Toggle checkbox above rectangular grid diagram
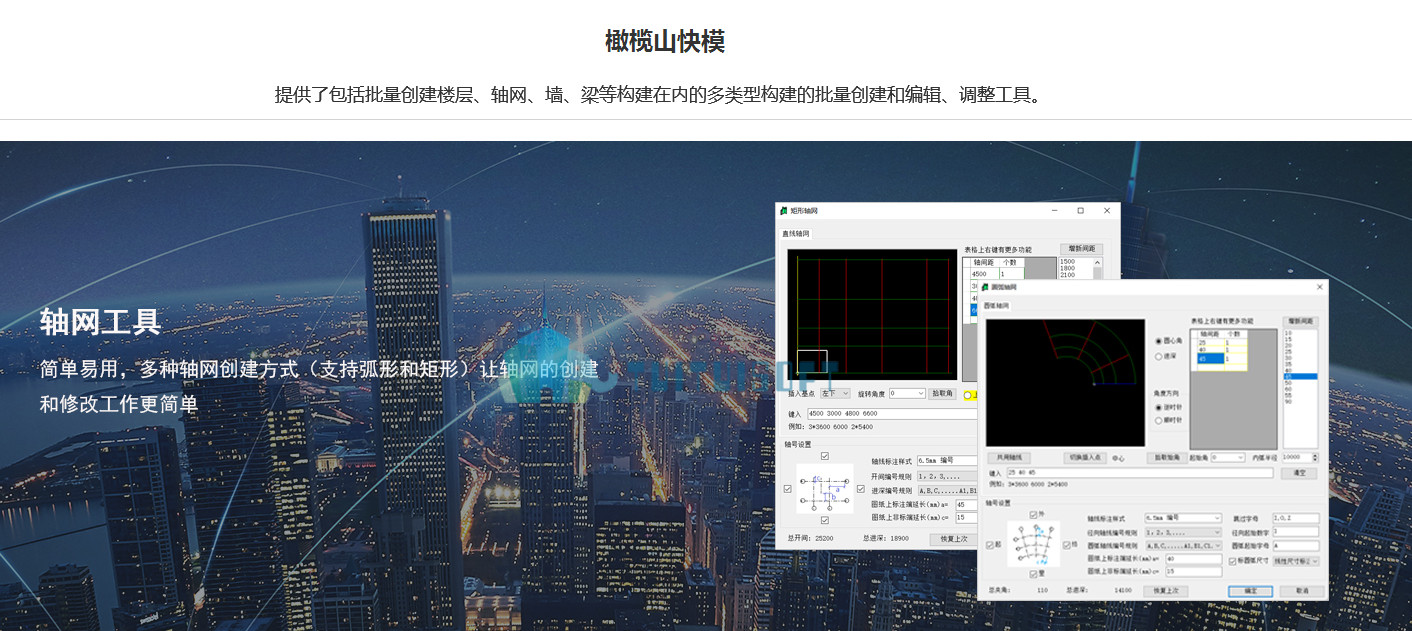1412x631 pixels. (824, 456)
